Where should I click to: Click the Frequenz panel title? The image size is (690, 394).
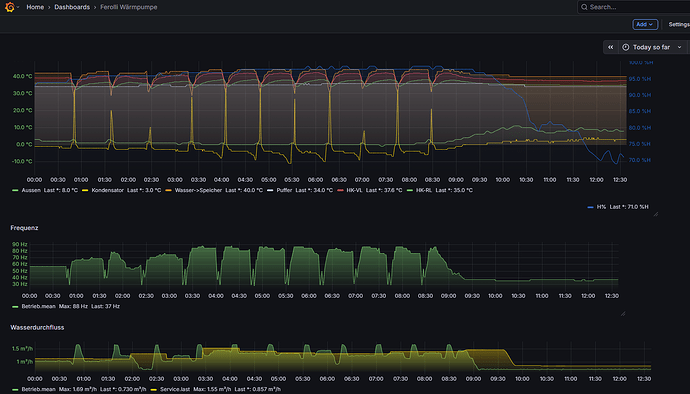(24, 228)
